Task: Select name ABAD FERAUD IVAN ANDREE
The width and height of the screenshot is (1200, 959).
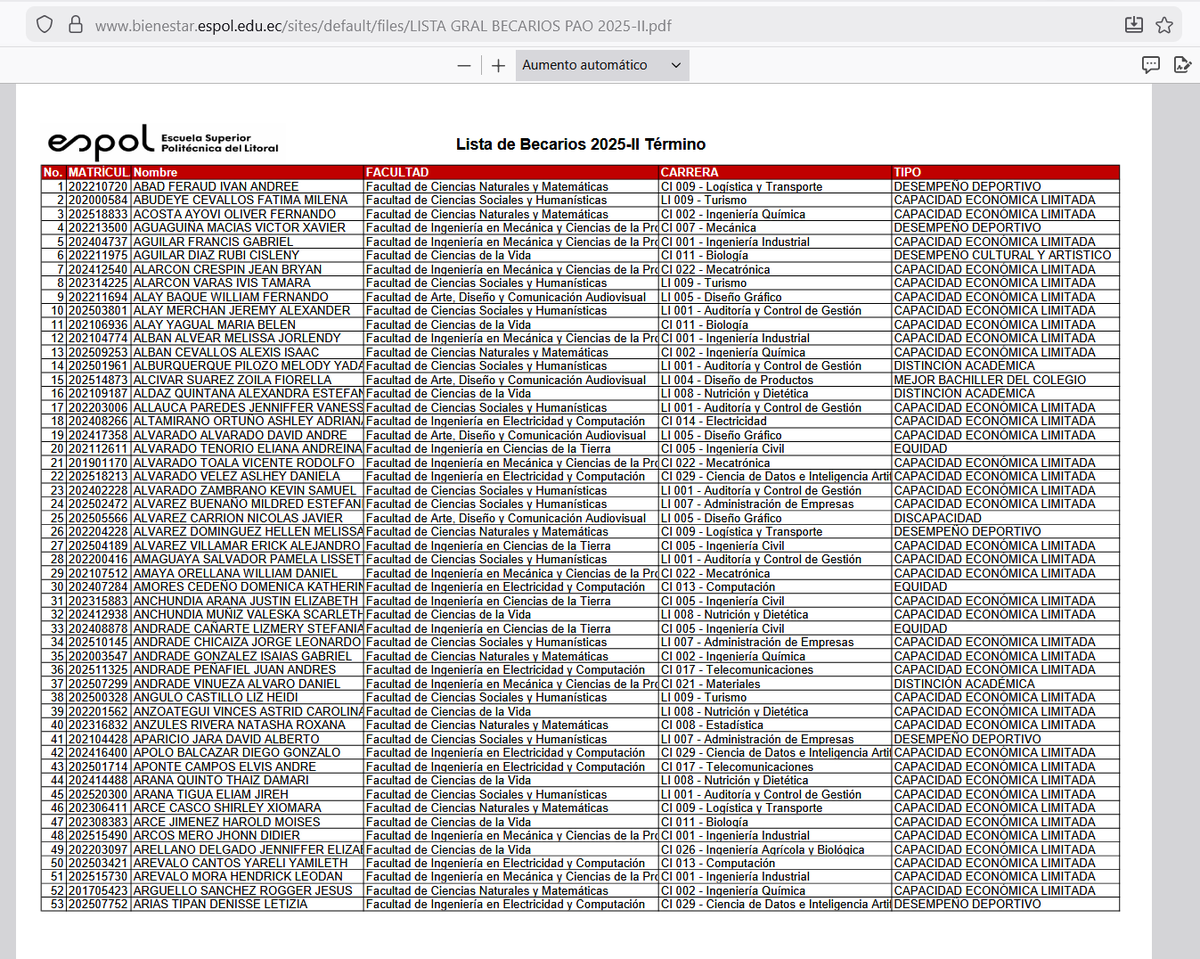Action: point(215,187)
